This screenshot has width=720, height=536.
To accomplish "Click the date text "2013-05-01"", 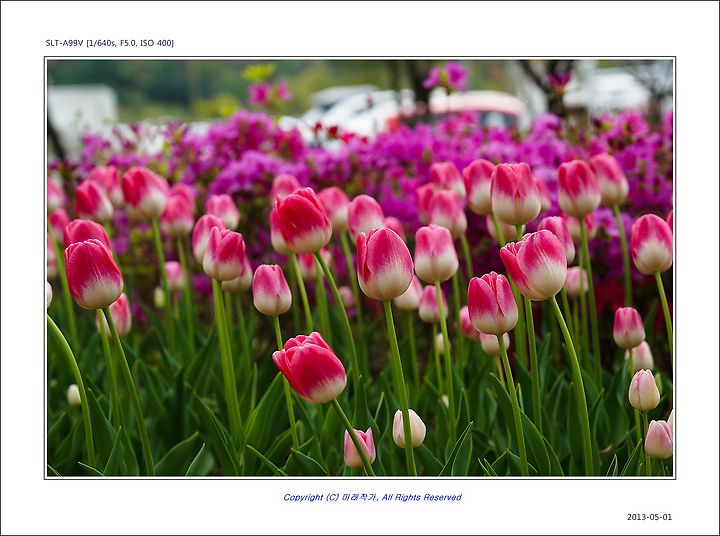I will [649, 517].
